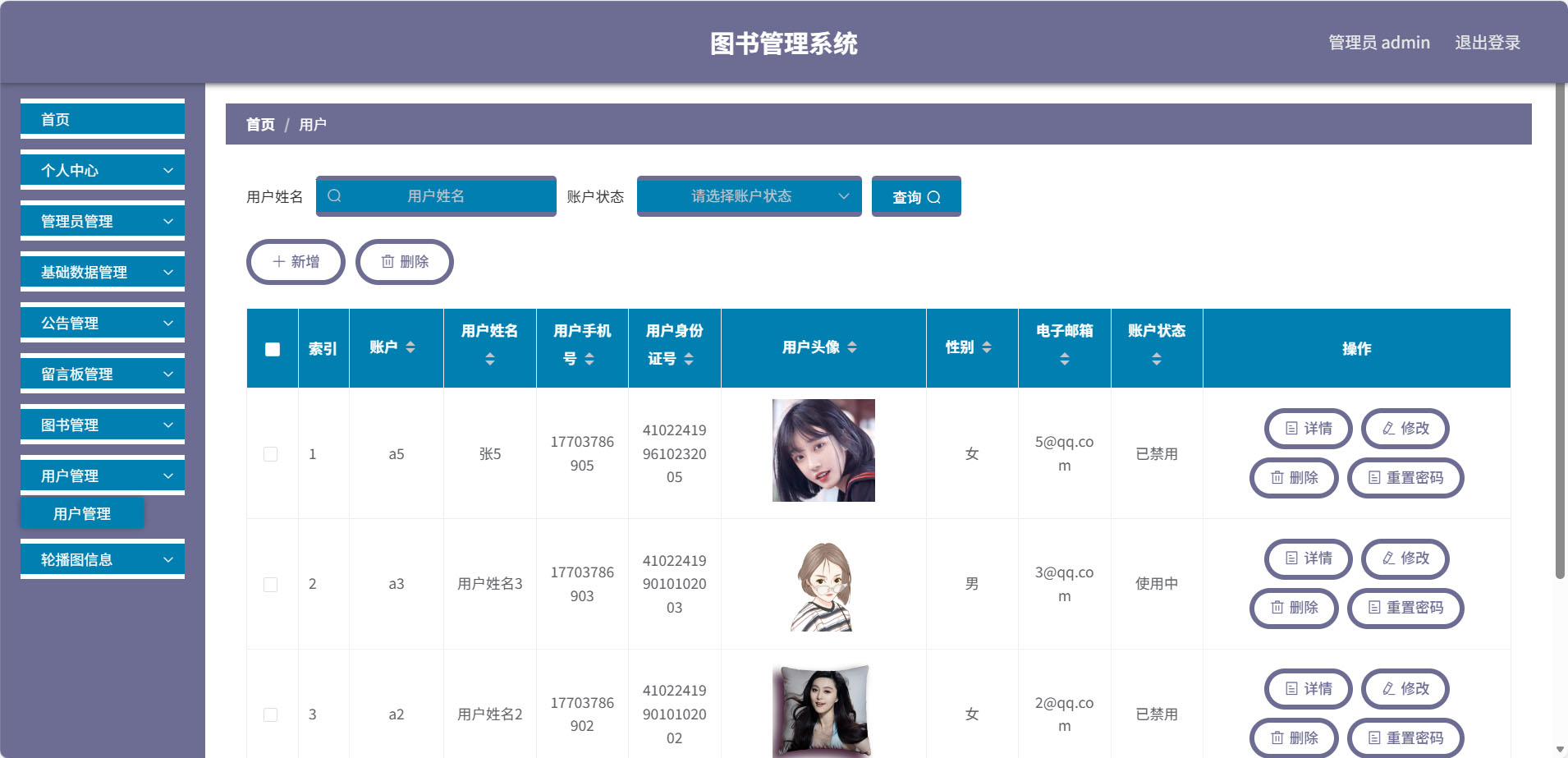Click the top 删除 batch button
Image resolution: width=1568 pixels, height=758 pixels.
[x=405, y=262]
